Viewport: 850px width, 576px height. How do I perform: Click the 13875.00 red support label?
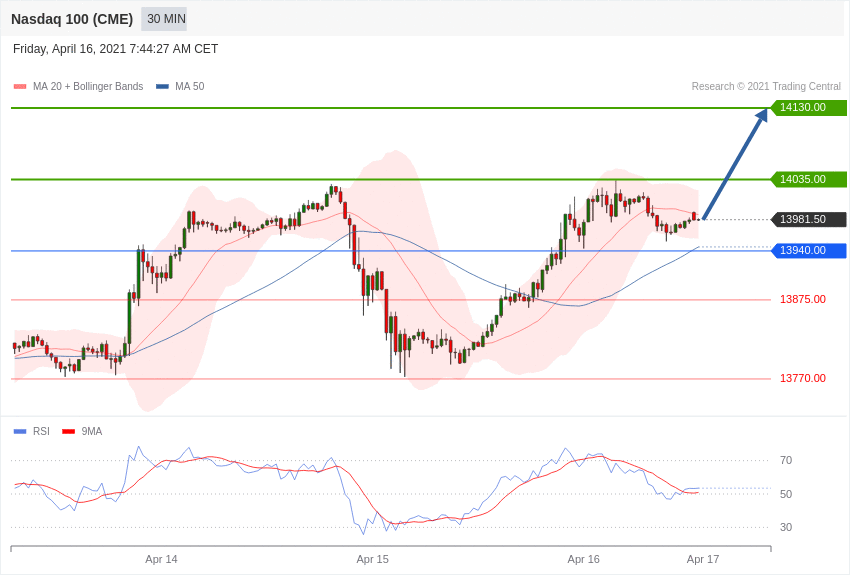pos(803,300)
